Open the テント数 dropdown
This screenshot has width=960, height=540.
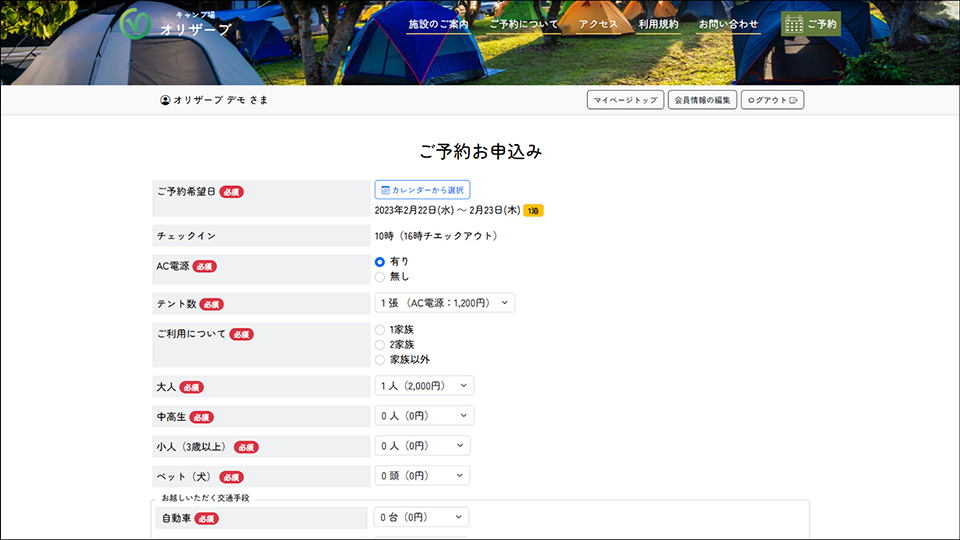444,303
